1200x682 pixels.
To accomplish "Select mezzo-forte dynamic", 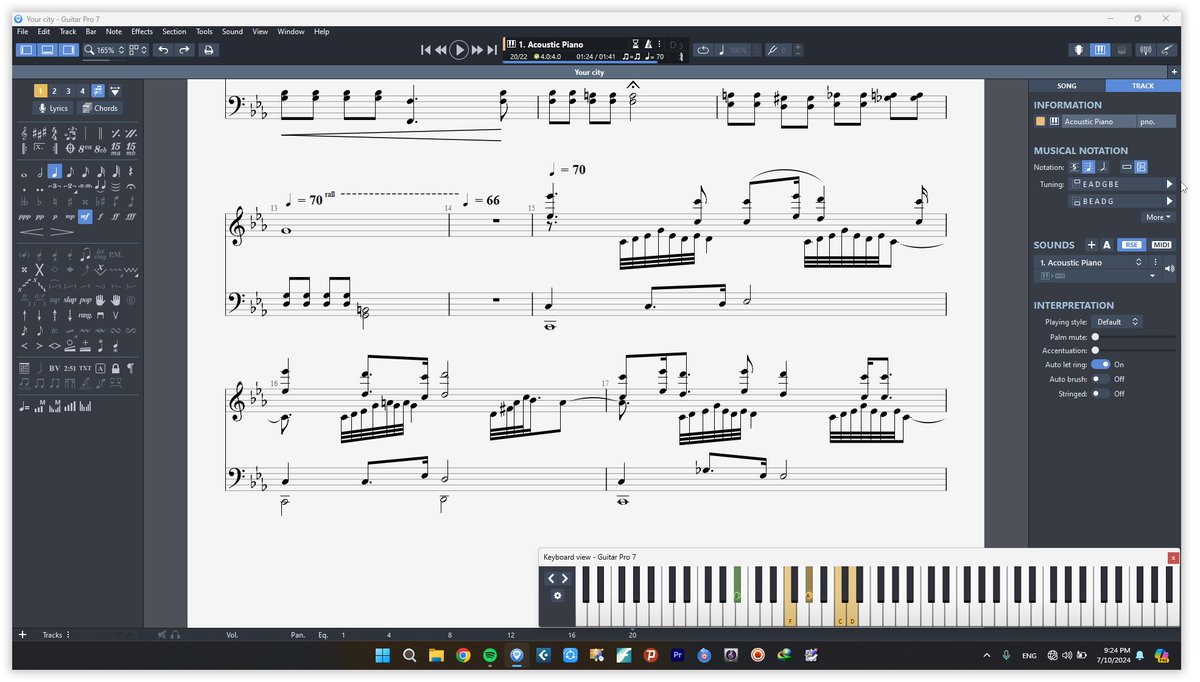I will pyautogui.click(x=85, y=216).
